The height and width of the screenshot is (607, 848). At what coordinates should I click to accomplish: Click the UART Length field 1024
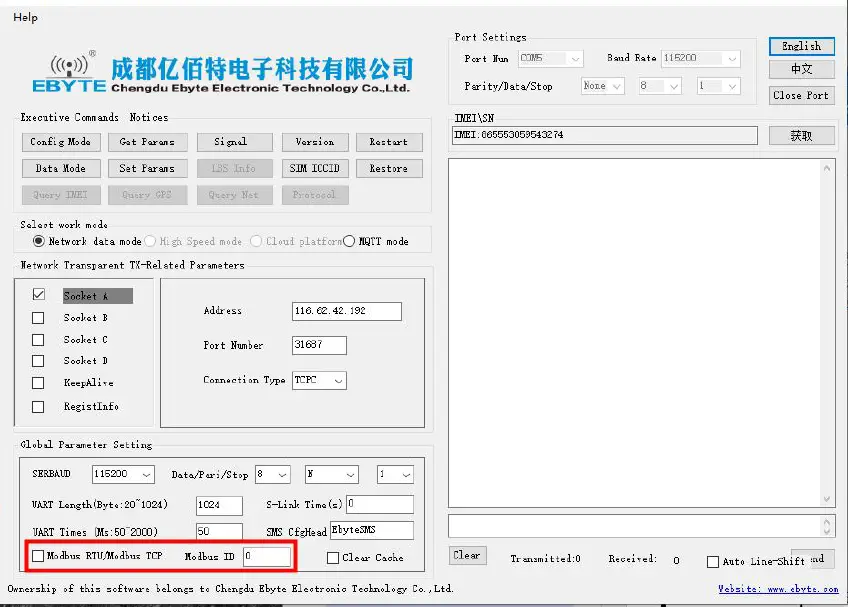point(219,505)
